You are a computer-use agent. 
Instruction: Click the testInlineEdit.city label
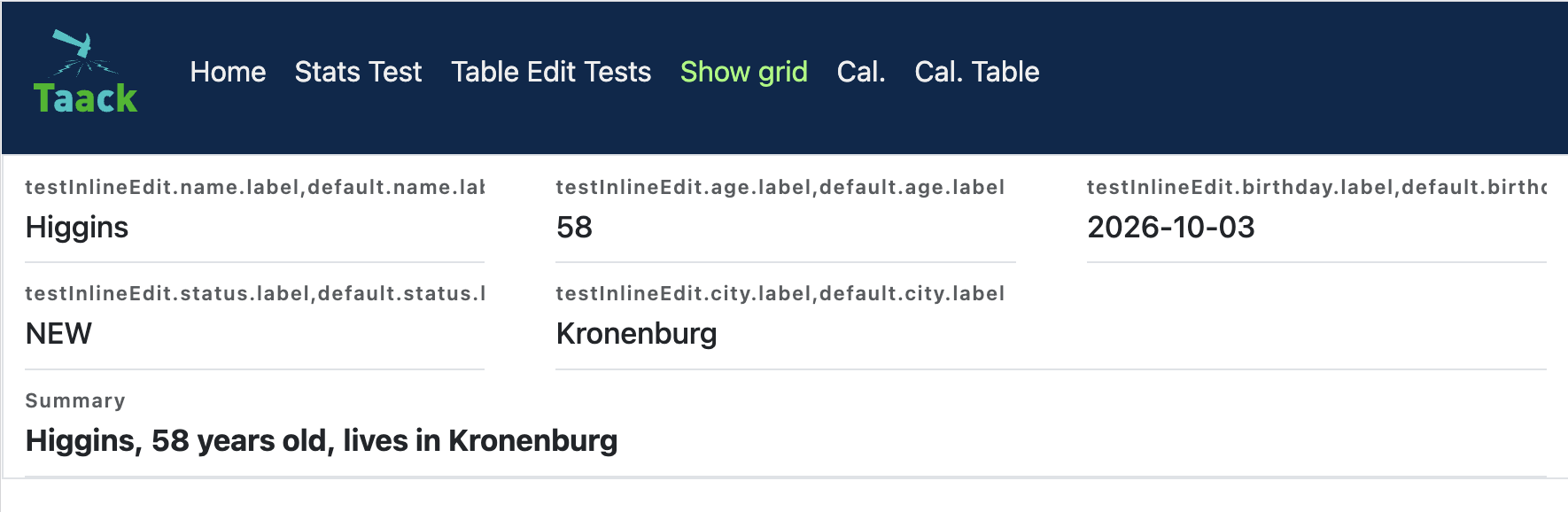[780, 293]
